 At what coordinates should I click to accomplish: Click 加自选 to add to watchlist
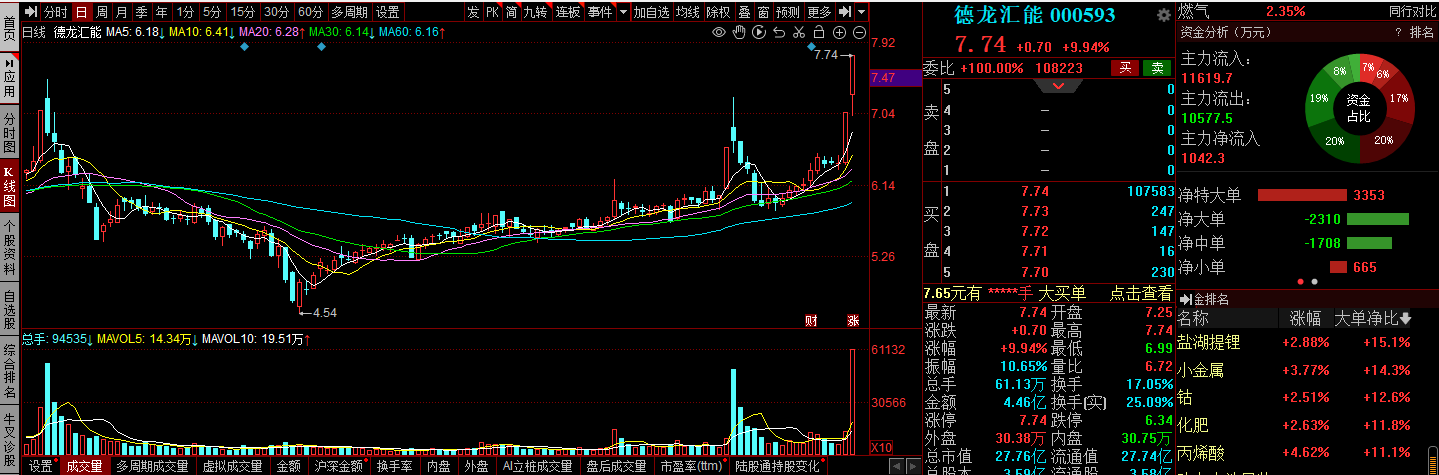tap(651, 12)
